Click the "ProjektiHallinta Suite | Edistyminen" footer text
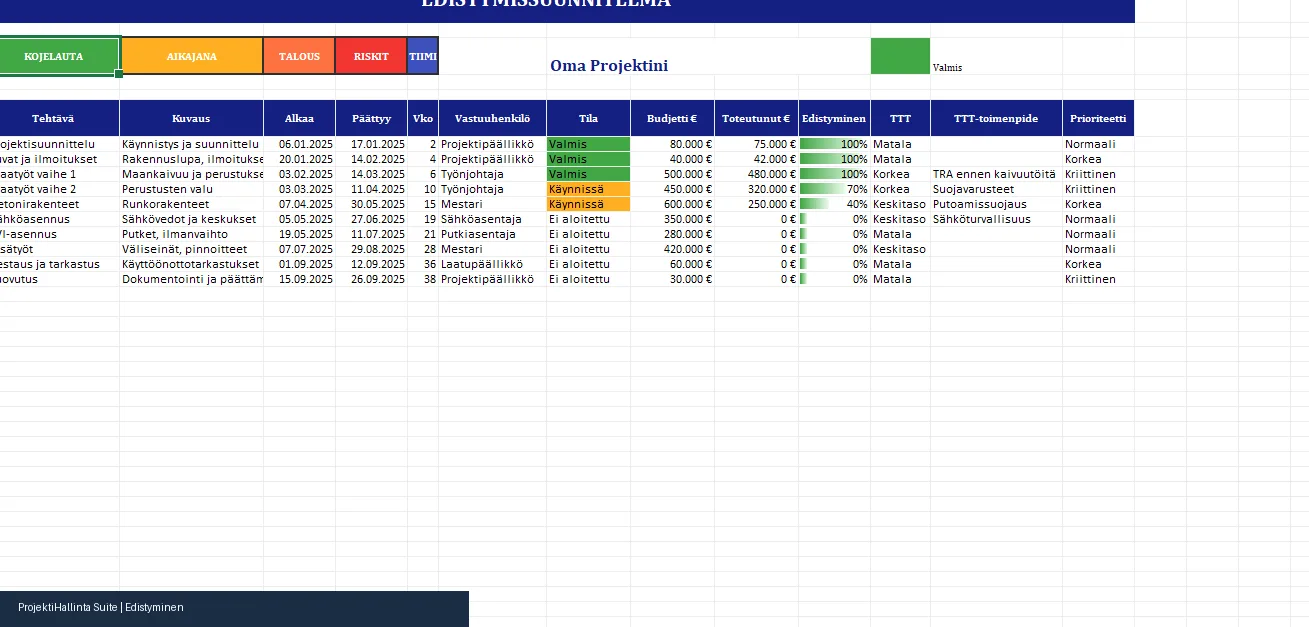The image size is (1309, 627). (101, 608)
